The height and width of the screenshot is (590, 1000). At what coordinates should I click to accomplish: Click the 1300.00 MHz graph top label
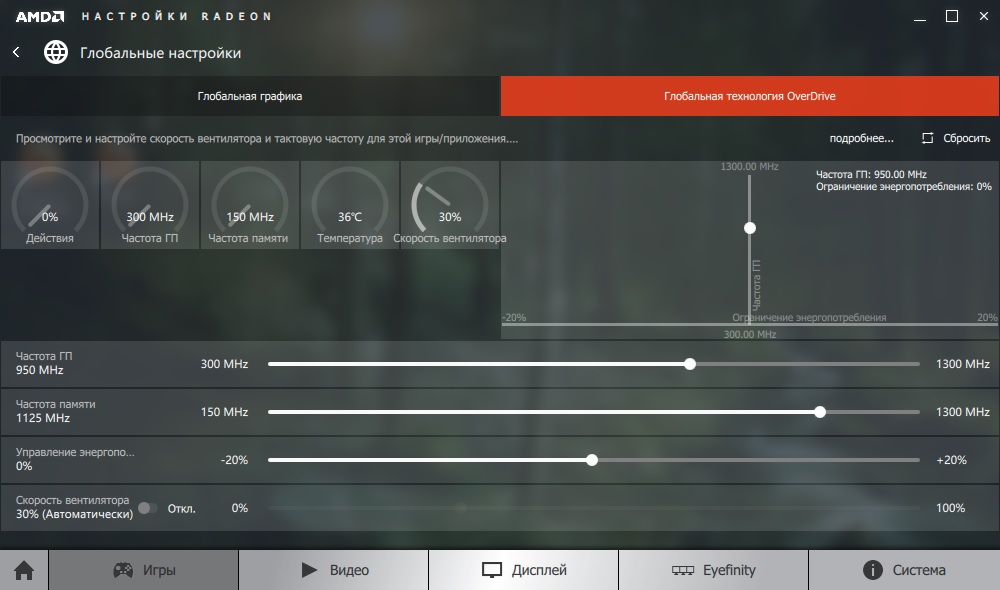[749, 166]
